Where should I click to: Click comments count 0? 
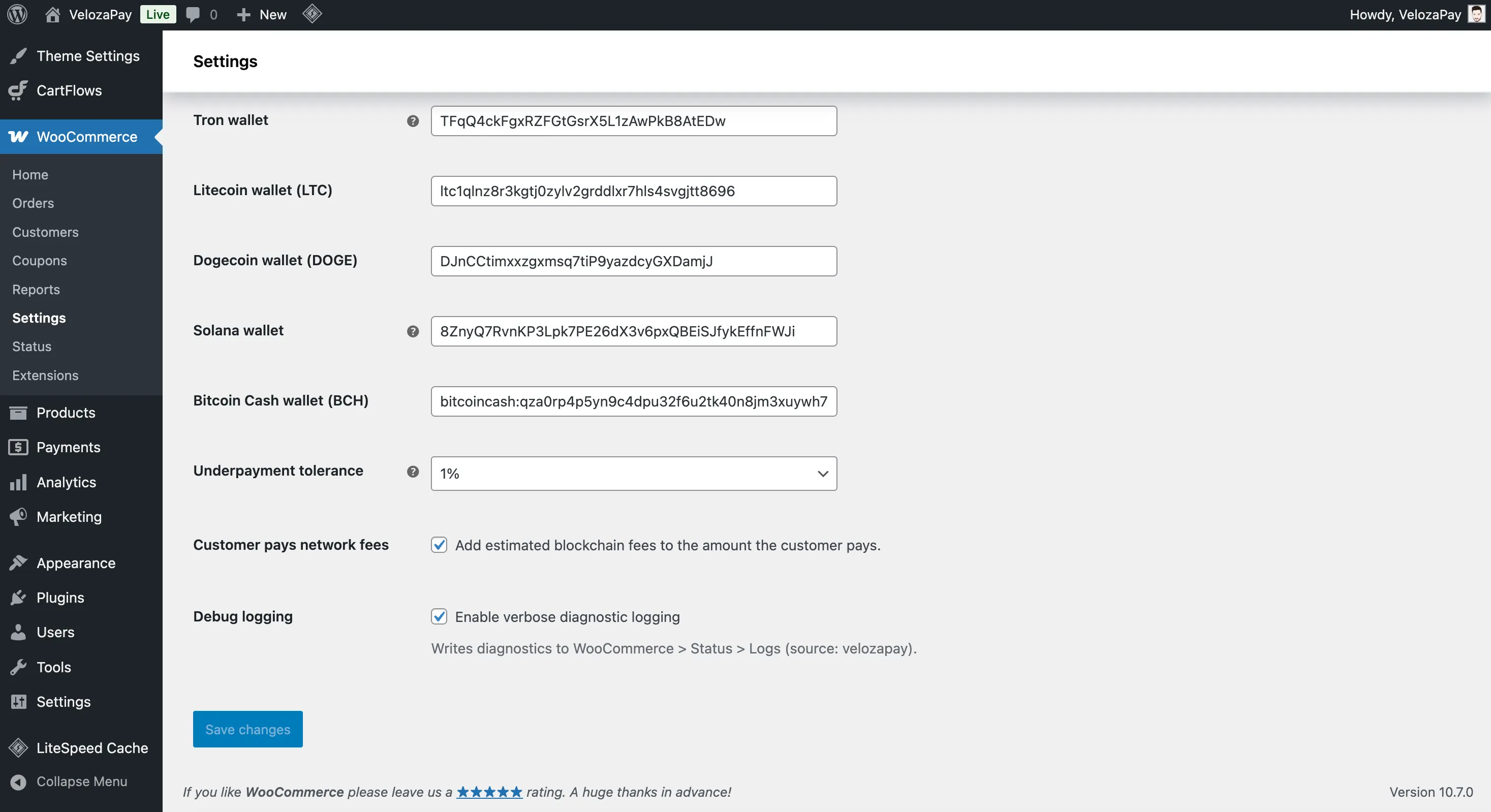click(x=213, y=14)
